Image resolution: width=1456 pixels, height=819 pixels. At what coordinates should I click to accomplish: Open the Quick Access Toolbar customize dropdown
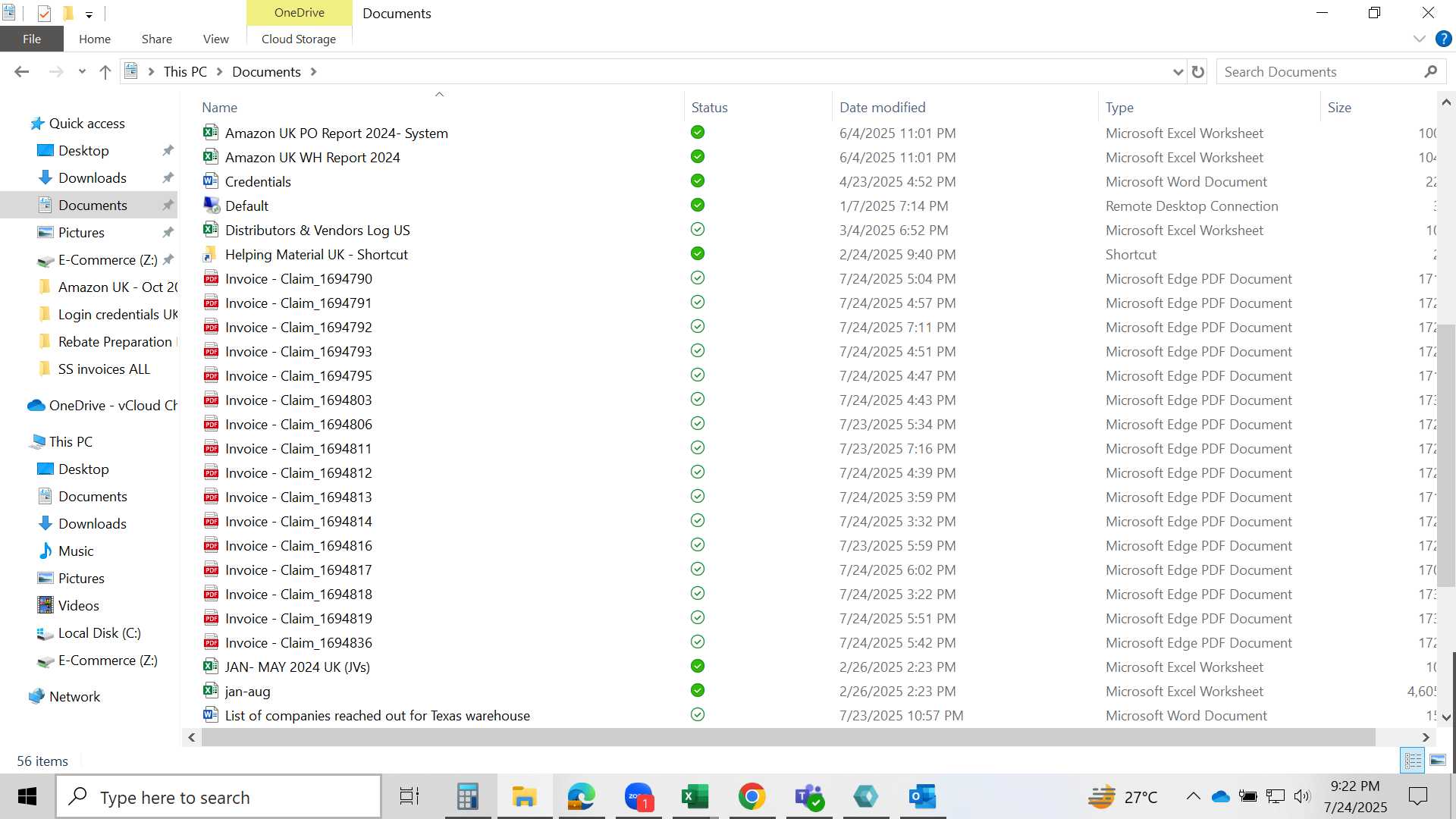click(89, 14)
